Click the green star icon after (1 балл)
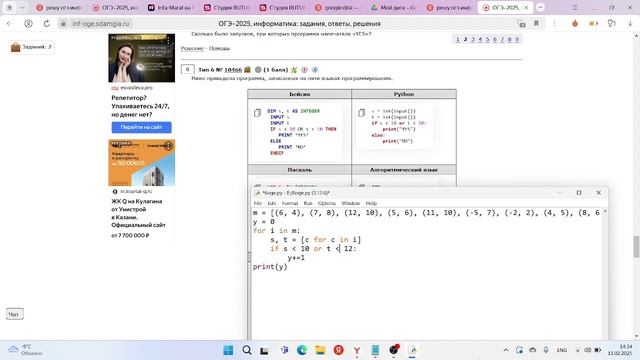This screenshot has width=640, height=360. pos(294,70)
